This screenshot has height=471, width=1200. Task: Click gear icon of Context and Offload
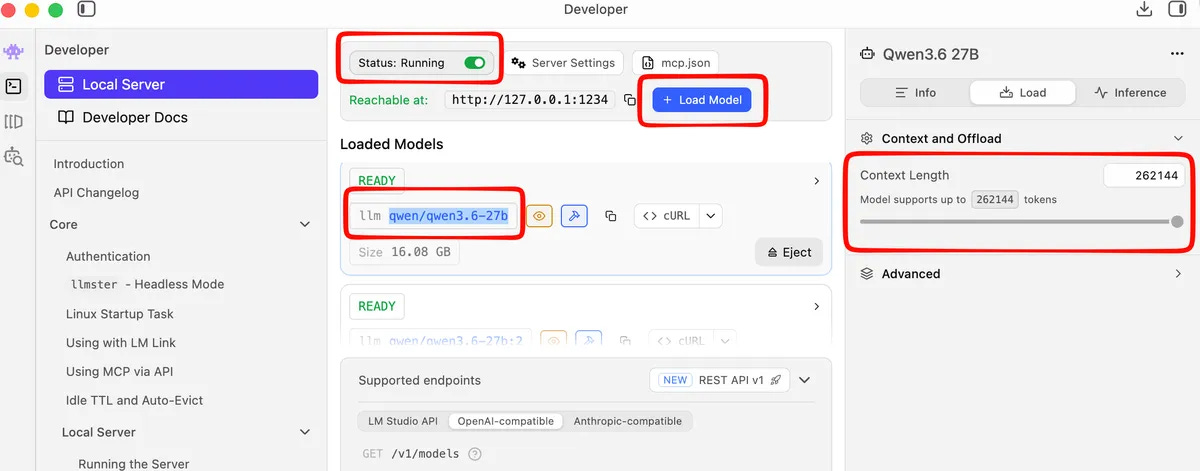pyautogui.click(x=867, y=138)
